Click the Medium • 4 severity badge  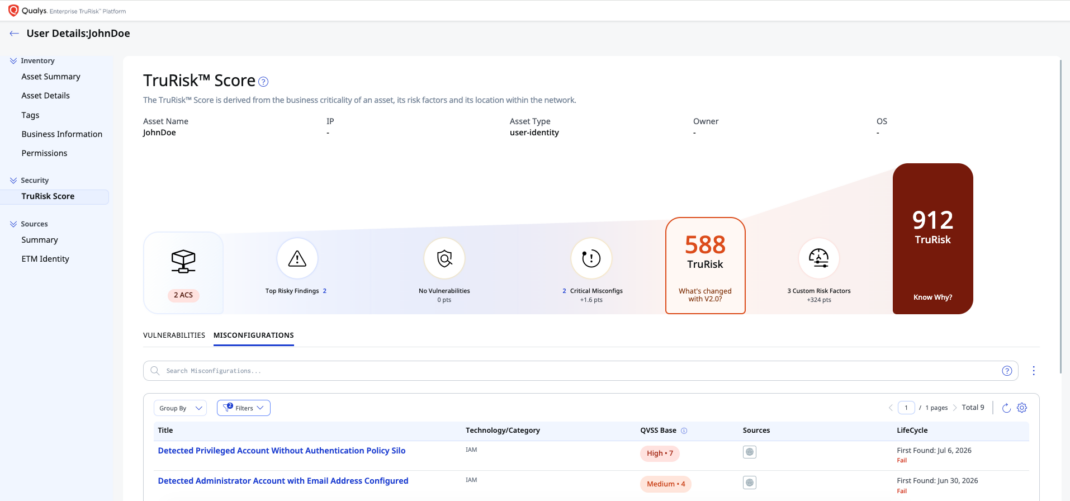(666, 484)
